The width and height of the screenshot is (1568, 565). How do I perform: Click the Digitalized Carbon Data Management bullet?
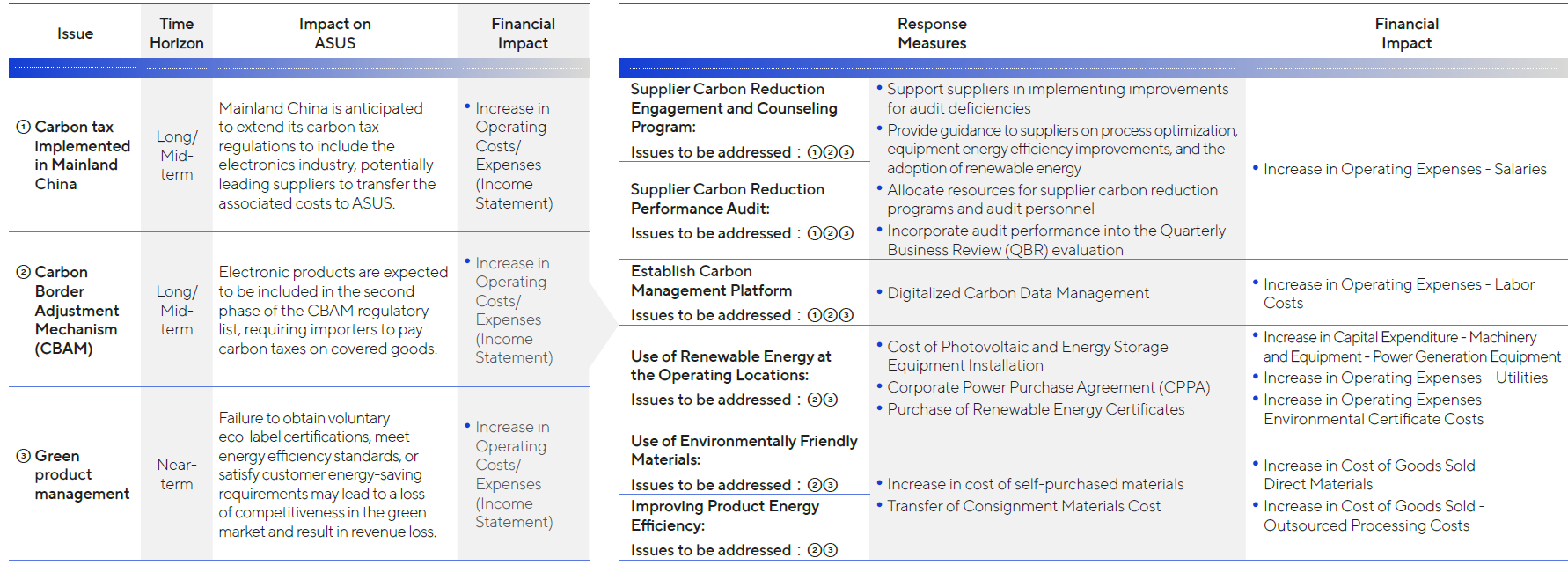point(1017,293)
